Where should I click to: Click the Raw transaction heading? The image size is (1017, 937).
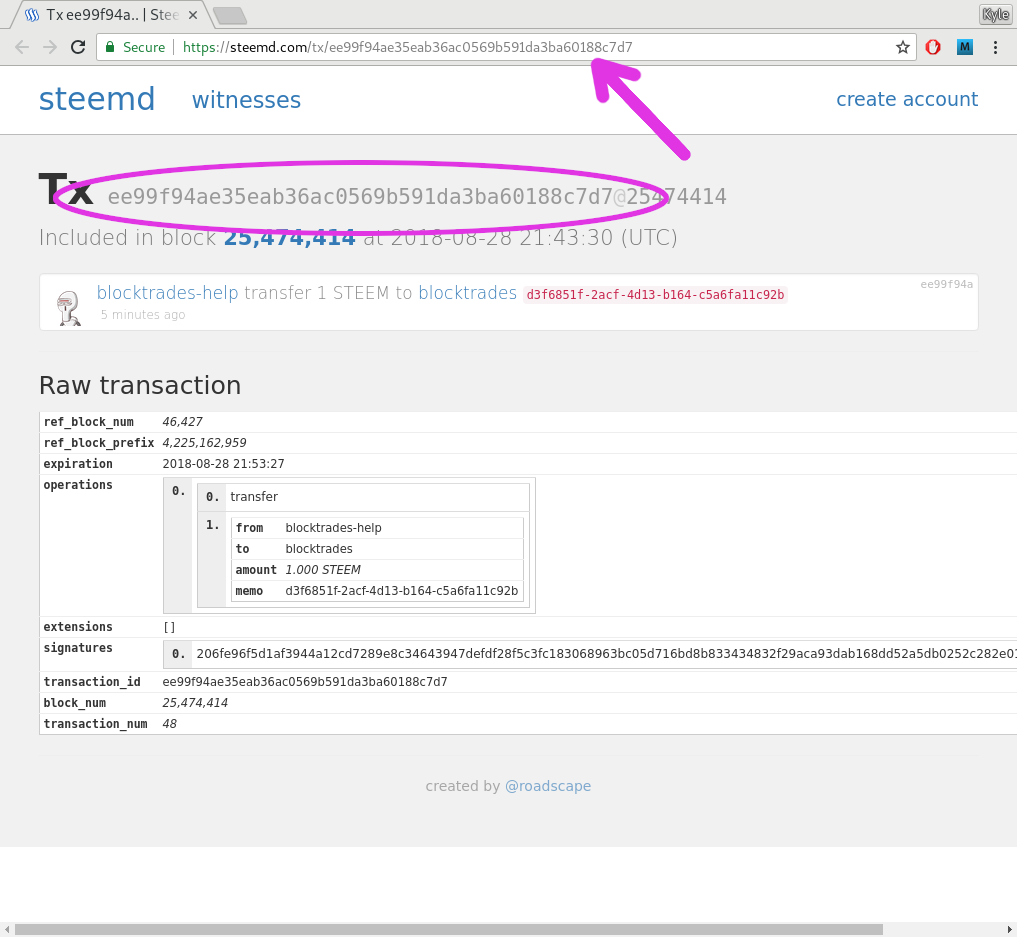140,385
